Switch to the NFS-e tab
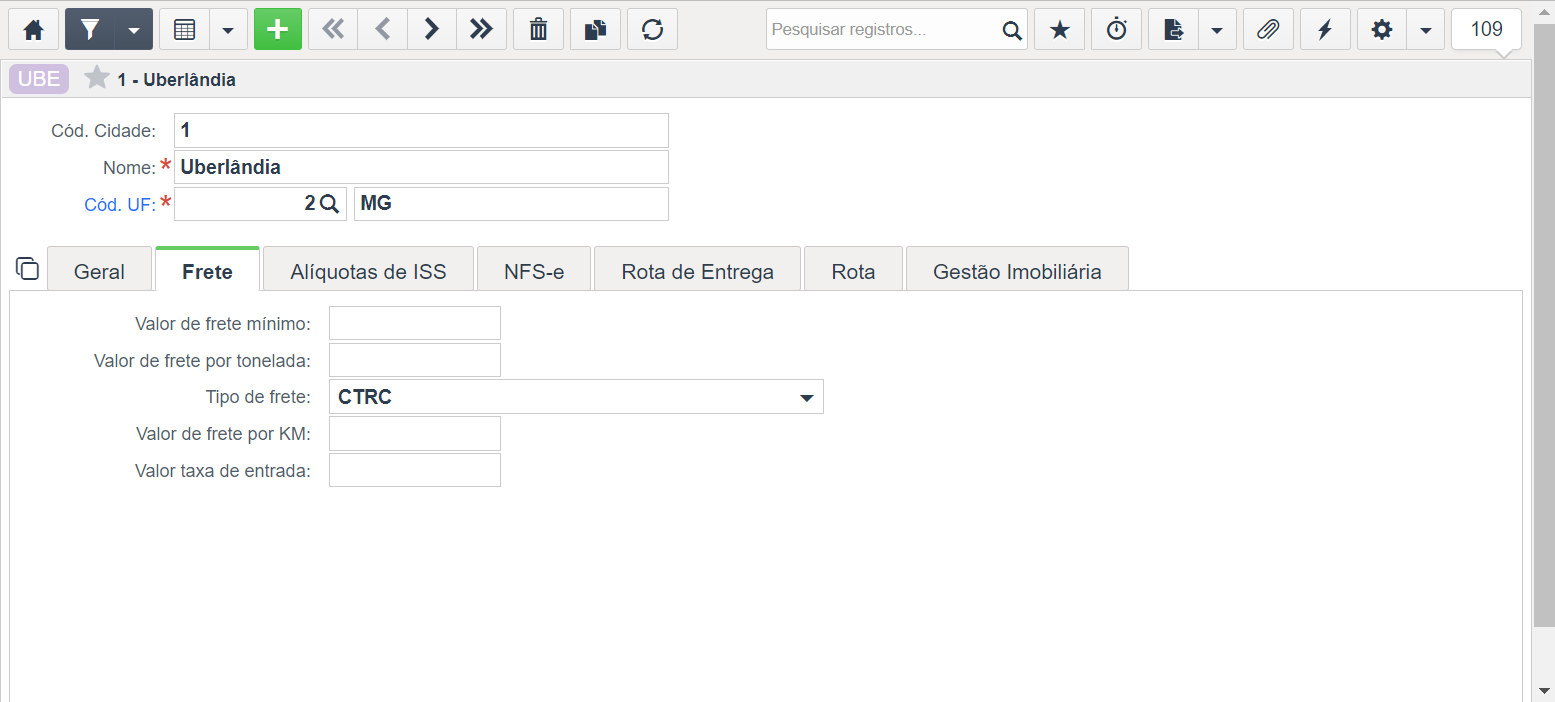 534,271
